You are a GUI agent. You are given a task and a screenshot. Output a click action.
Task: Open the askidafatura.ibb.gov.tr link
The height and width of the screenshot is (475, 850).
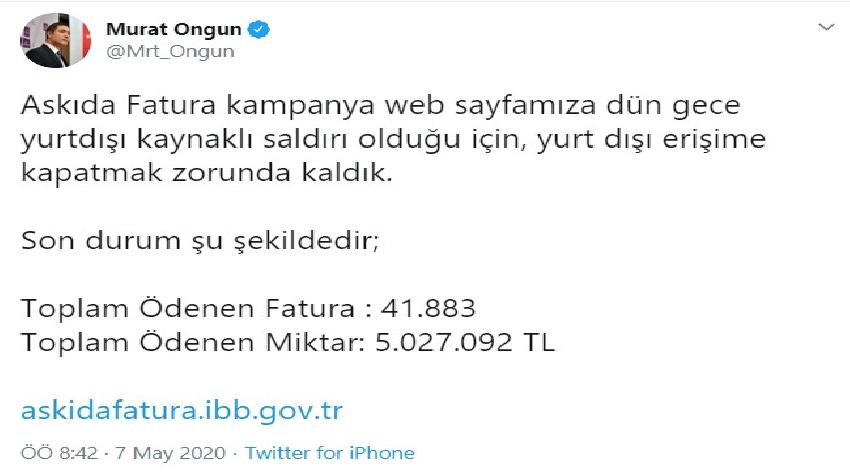182,410
